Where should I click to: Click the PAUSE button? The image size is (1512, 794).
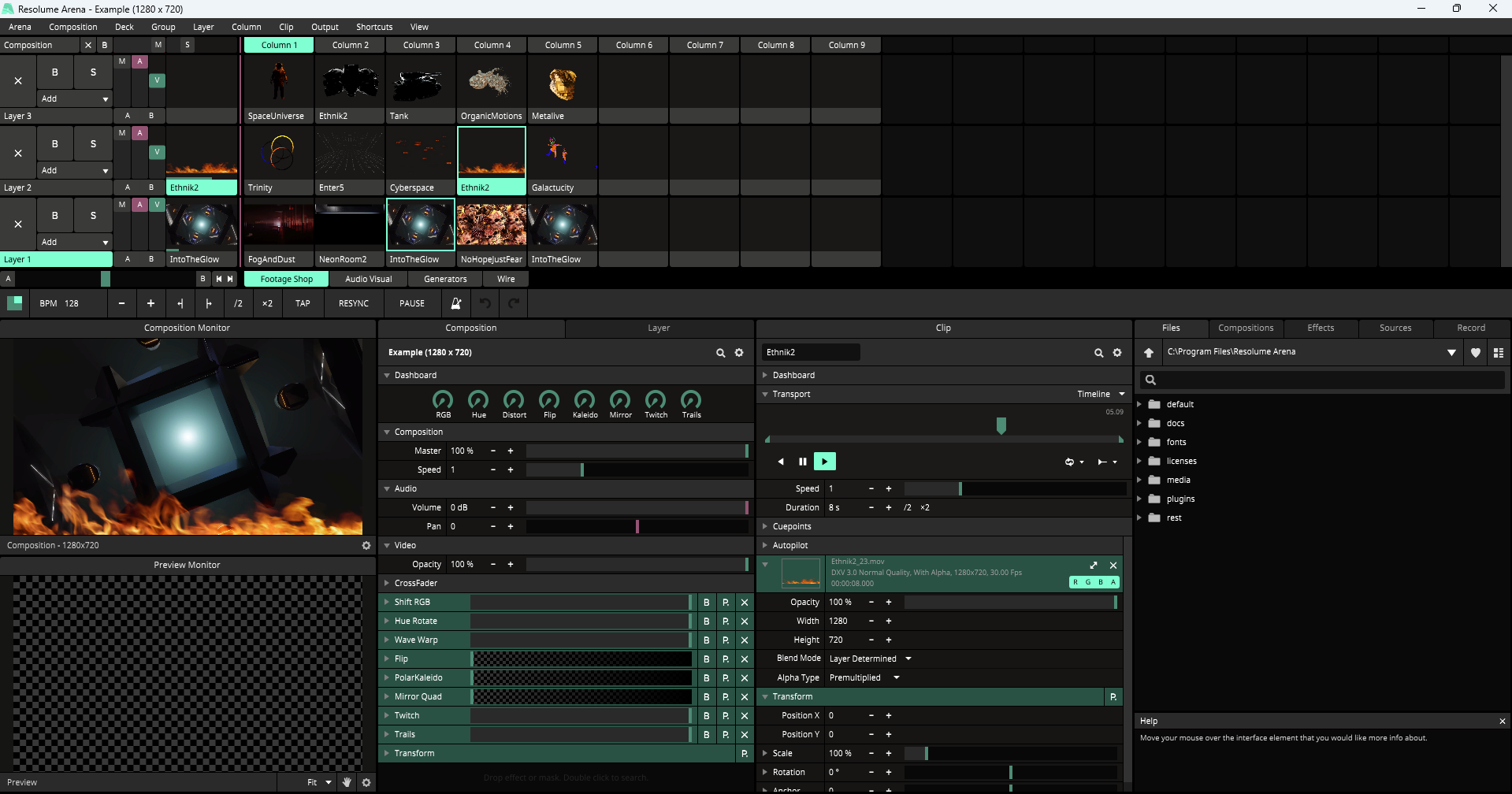tap(412, 303)
